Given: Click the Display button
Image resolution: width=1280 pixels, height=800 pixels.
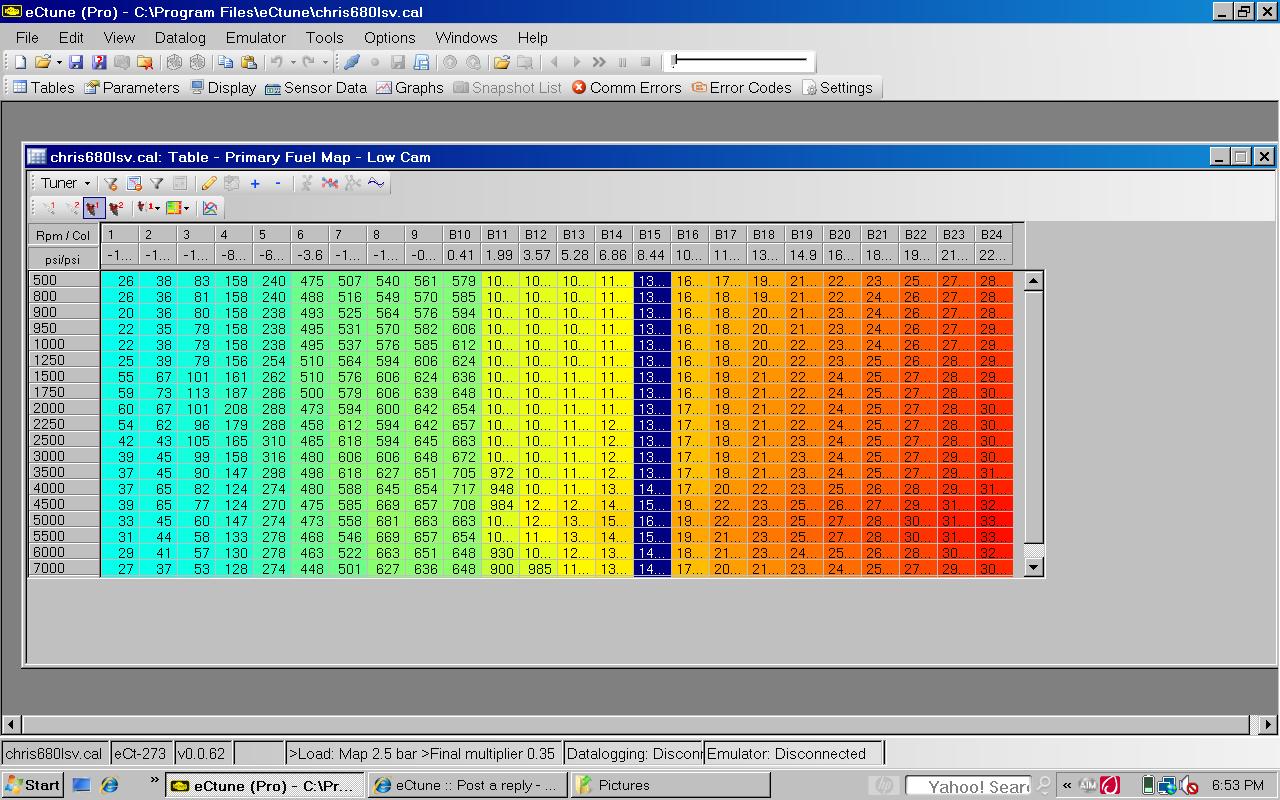Looking at the screenshot, I should coord(223,87).
